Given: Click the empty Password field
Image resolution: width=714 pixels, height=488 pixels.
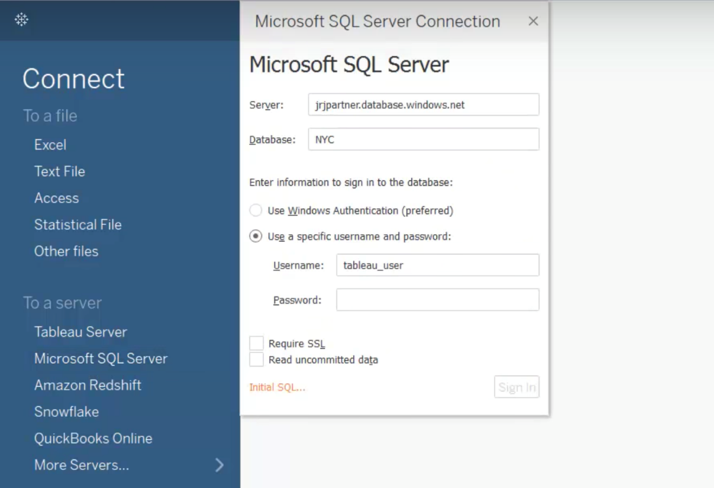Looking at the screenshot, I should pyautogui.click(x=438, y=300).
